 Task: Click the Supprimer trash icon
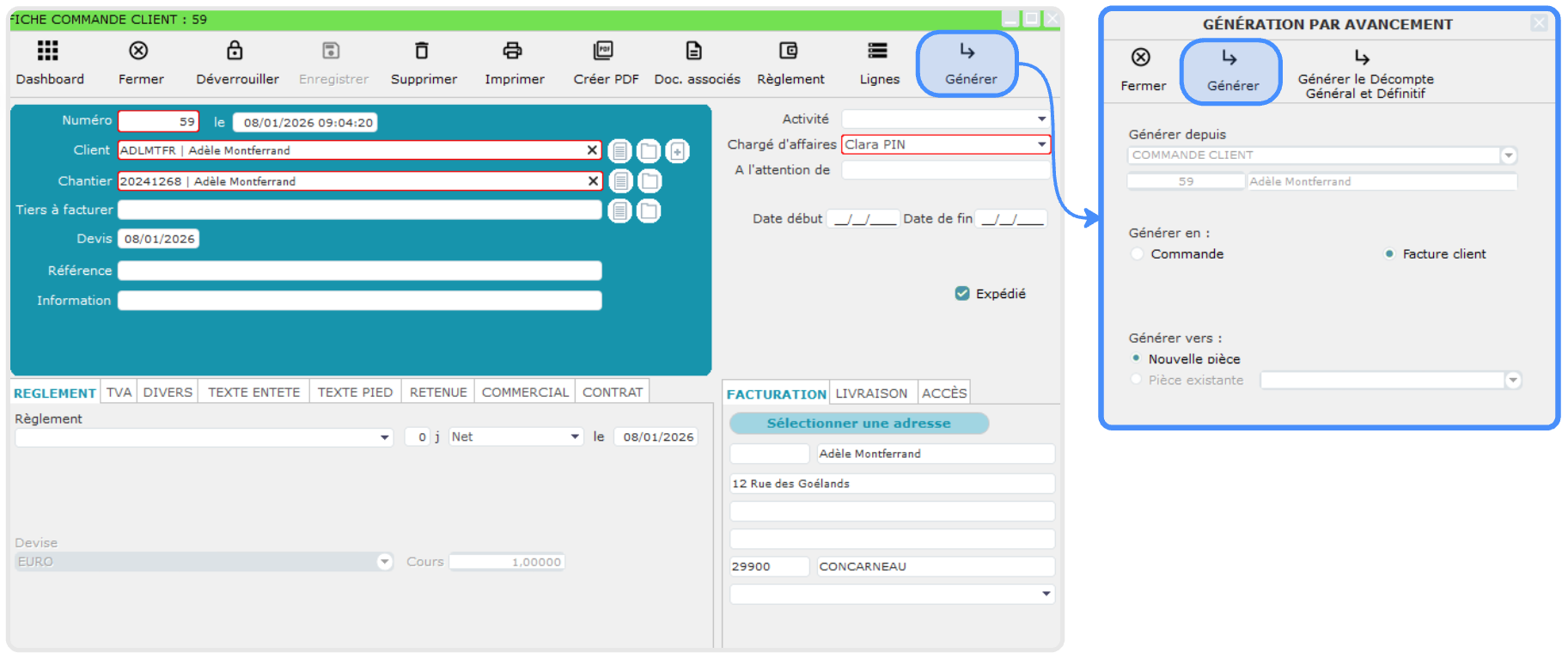tap(422, 51)
